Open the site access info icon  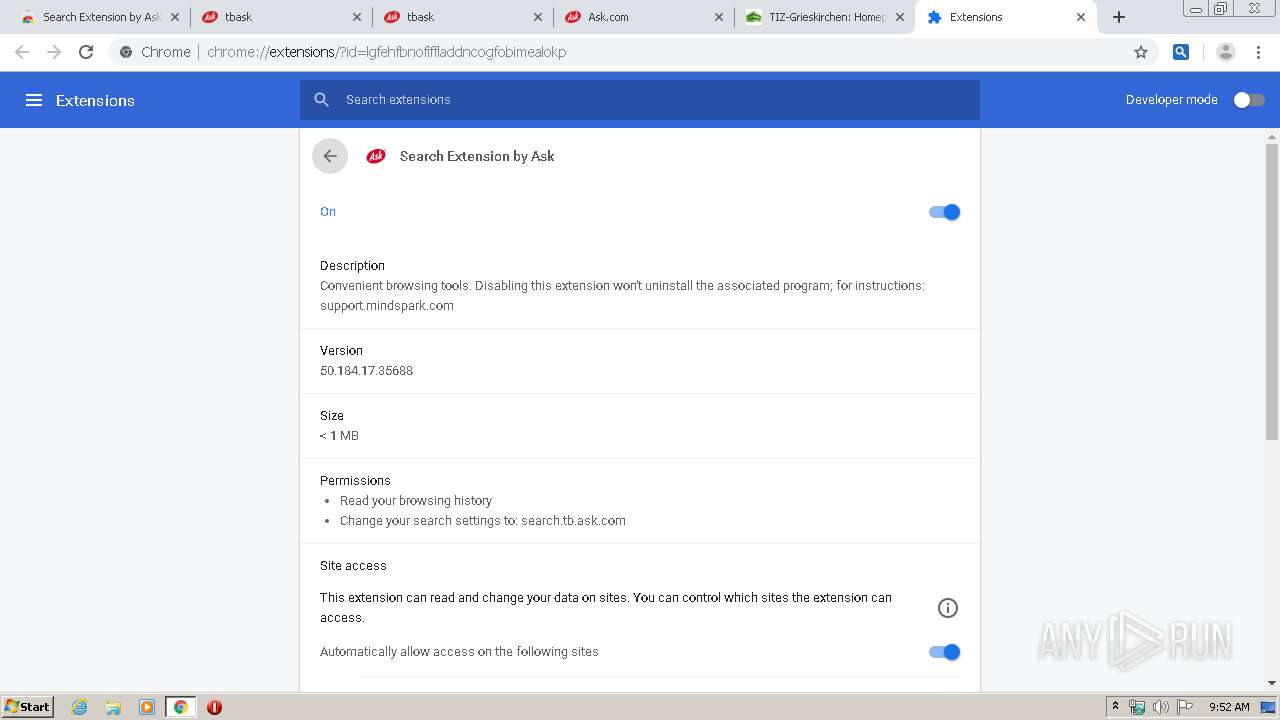pyautogui.click(x=948, y=608)
